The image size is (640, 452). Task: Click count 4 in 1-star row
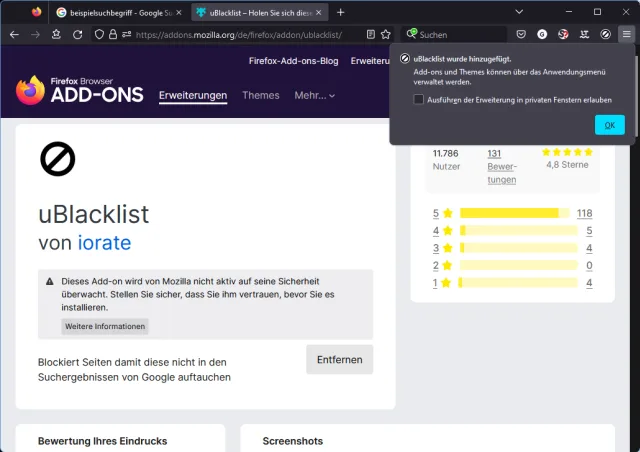[589, 283]
